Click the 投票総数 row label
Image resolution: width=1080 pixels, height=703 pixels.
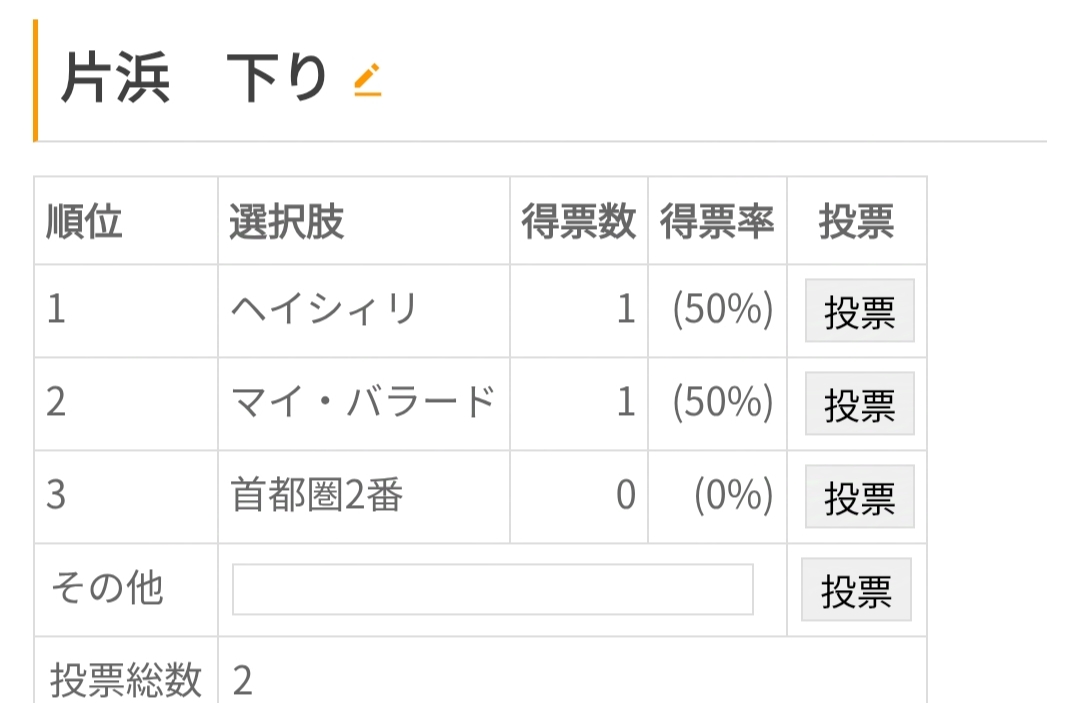(125, 680)
